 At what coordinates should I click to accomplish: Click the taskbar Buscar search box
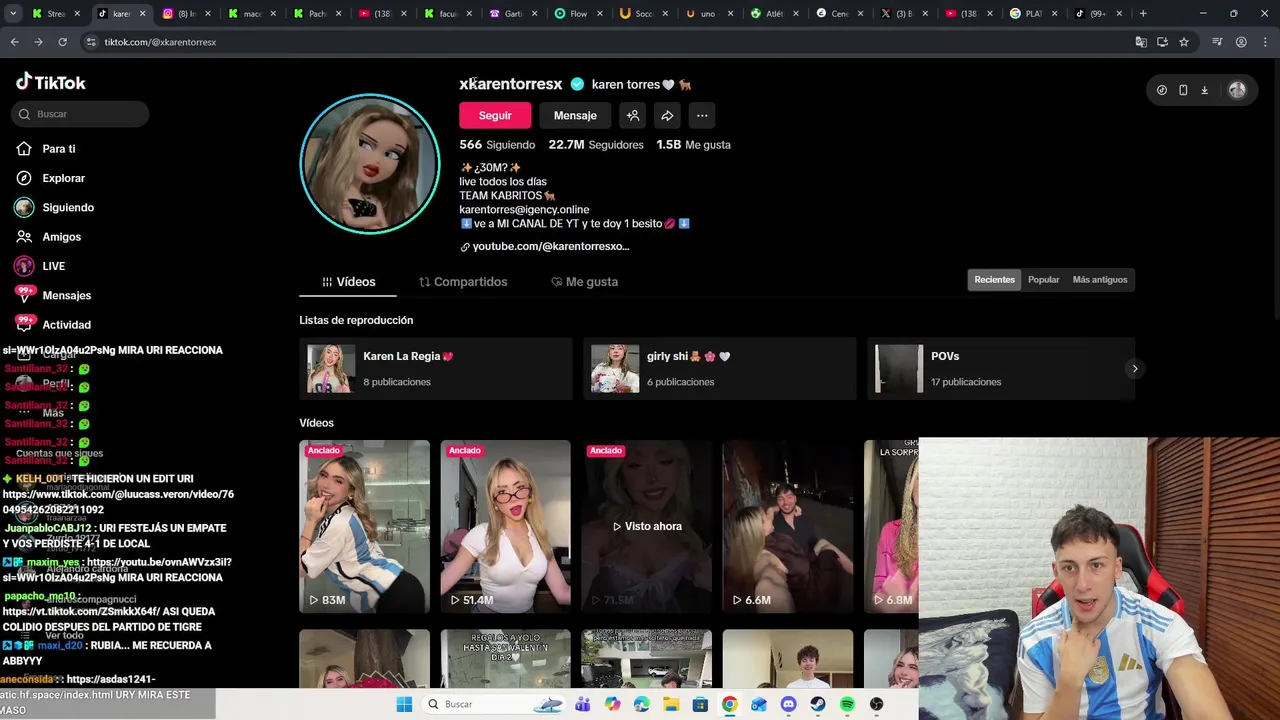497,704
